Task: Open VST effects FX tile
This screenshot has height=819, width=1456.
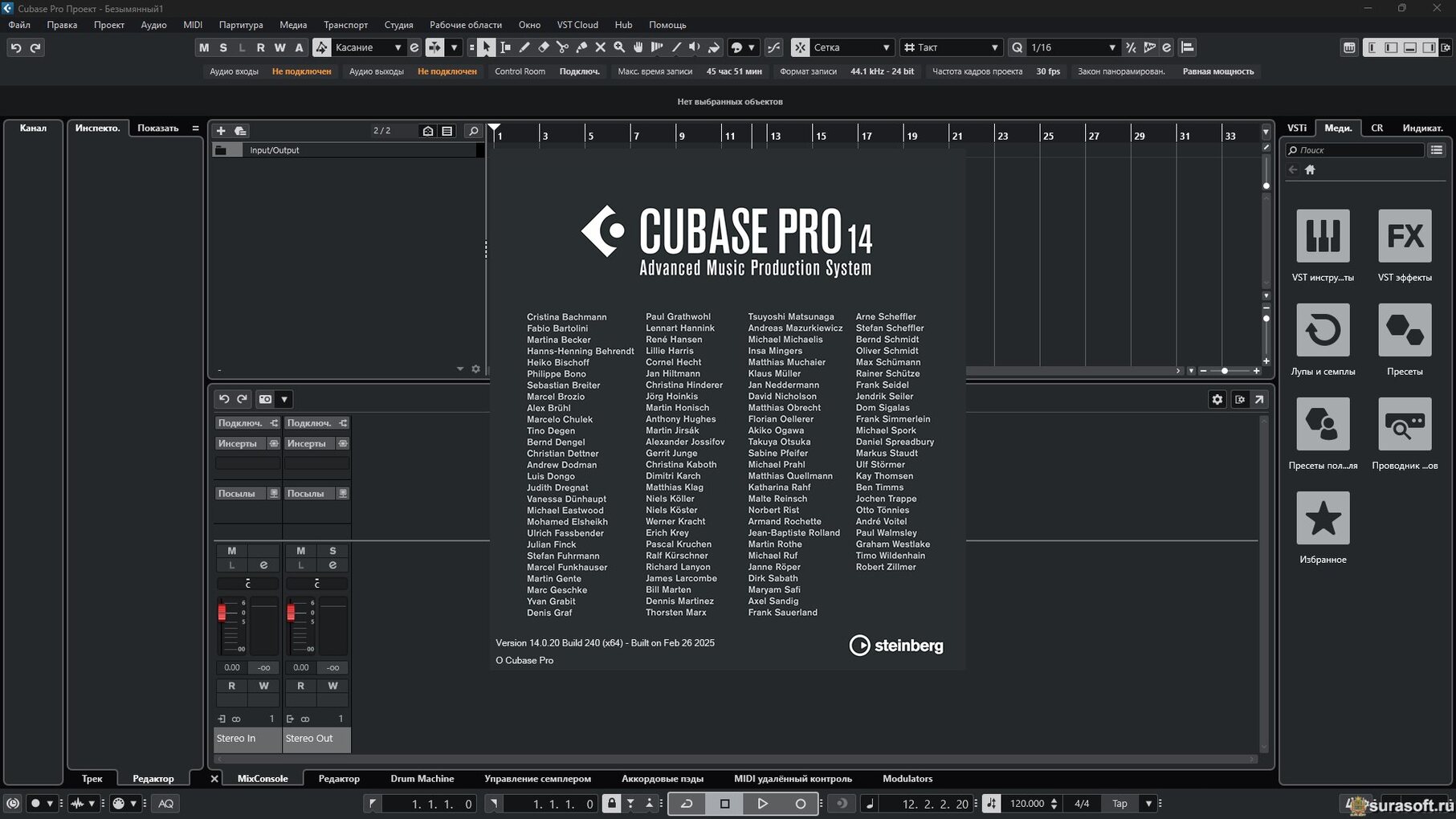Action: [x=1405, y=236]
